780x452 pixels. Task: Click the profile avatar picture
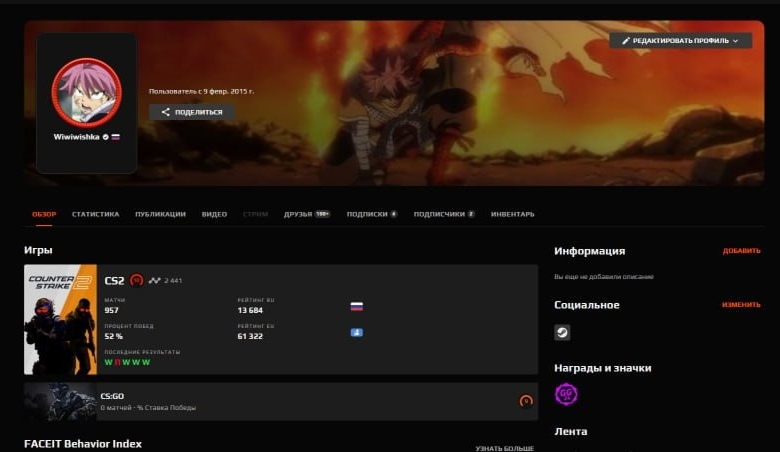coord(86,92)
